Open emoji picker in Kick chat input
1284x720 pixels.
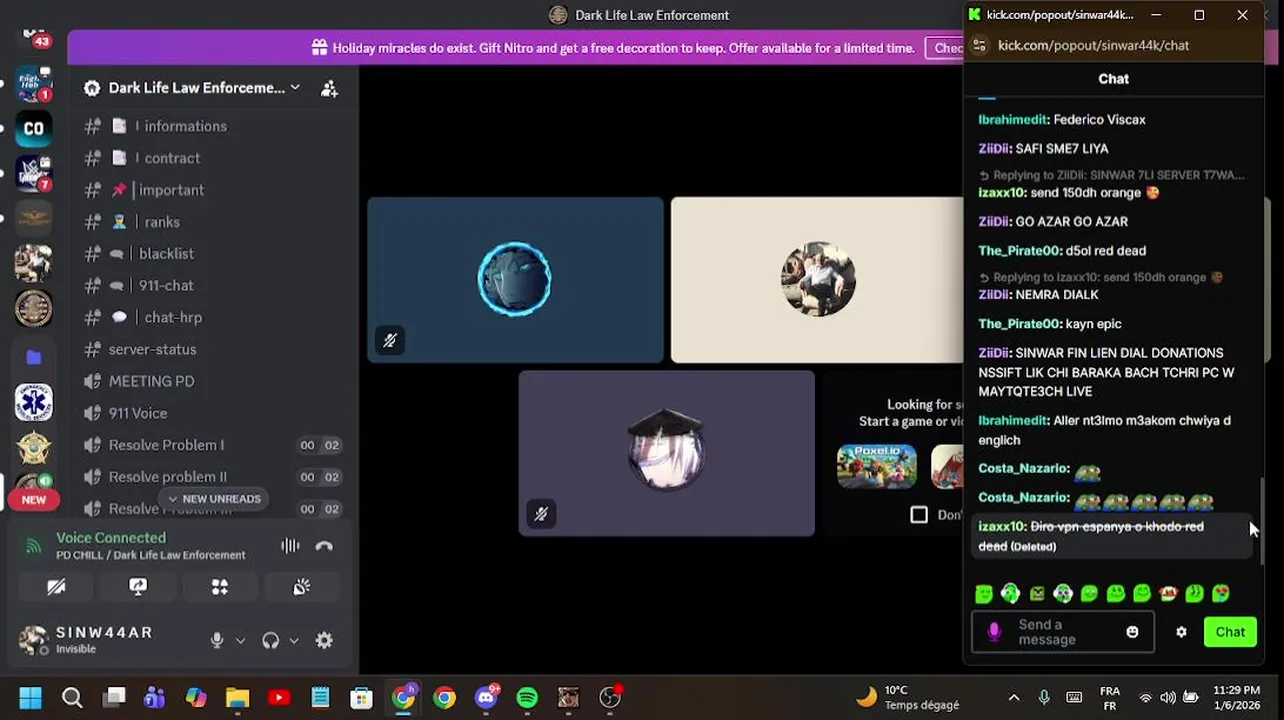(1132, 632)
